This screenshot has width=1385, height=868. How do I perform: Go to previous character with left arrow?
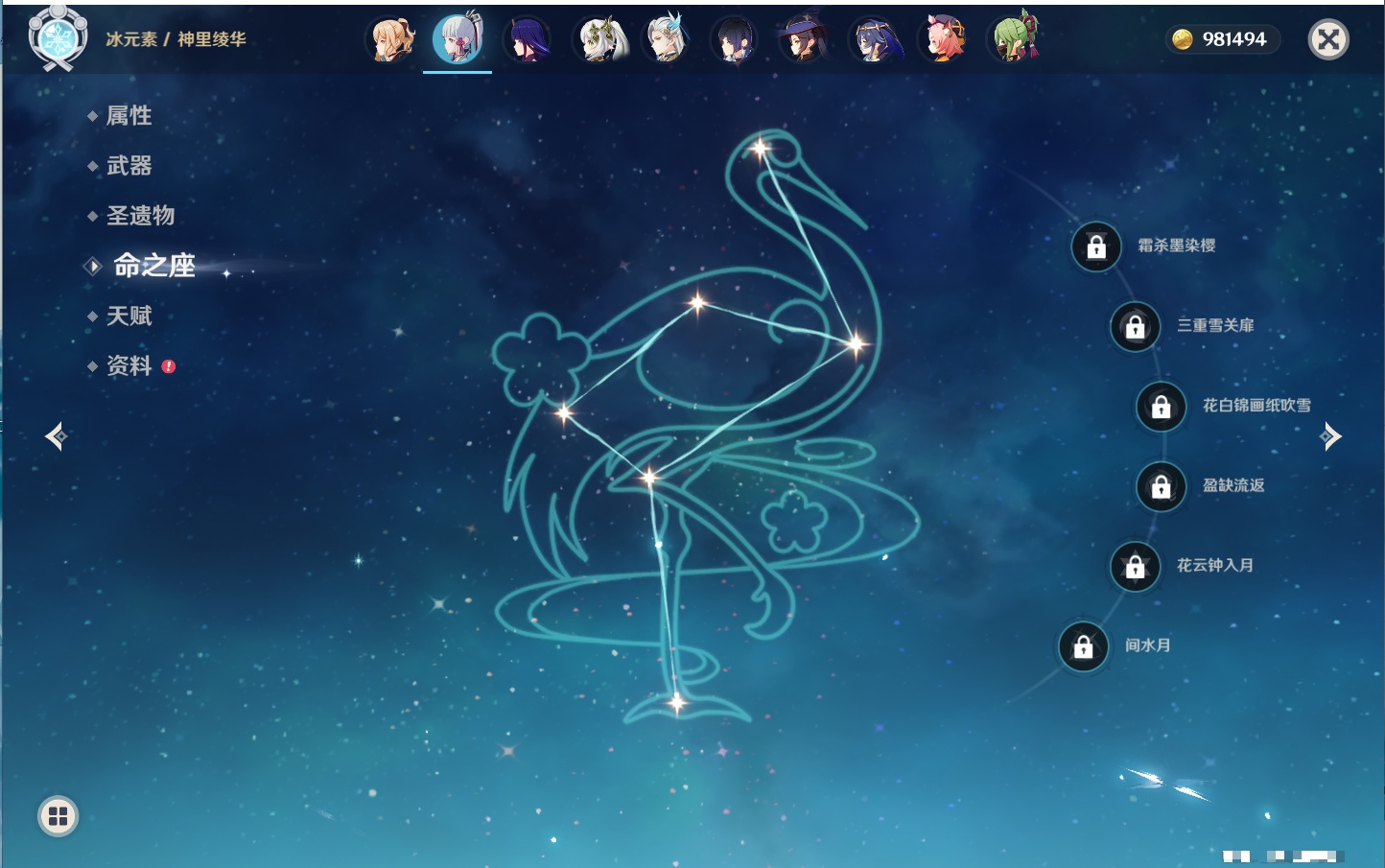pyautogui.click(x=56, y=436)
